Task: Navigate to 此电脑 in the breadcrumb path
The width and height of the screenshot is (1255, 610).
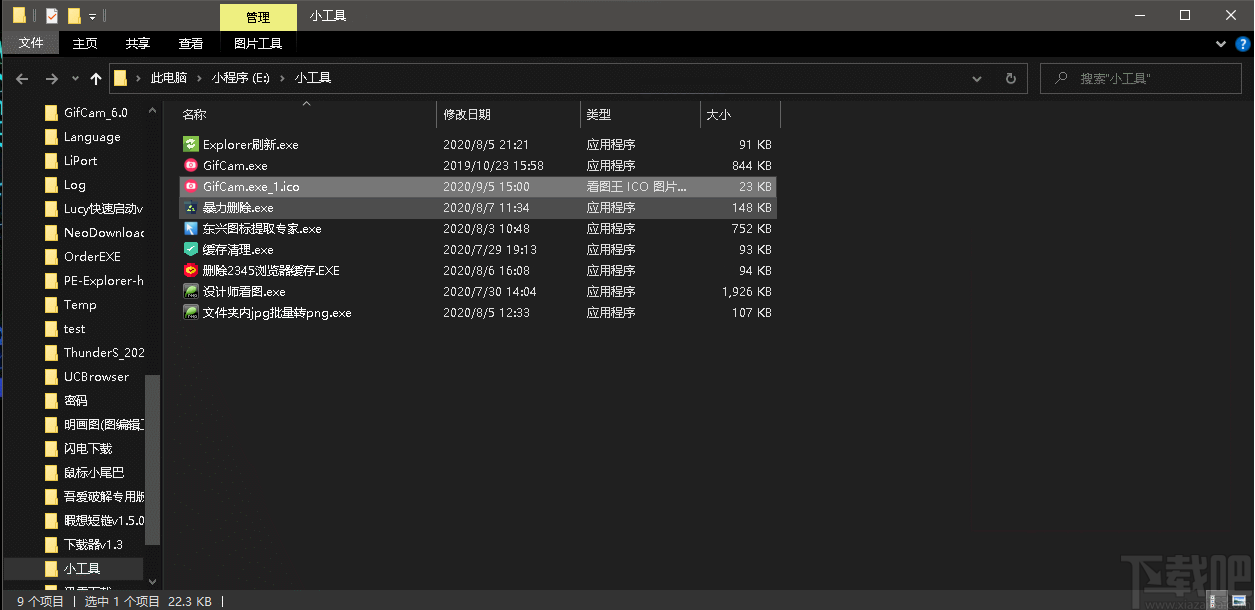Action: coord(168,77)
